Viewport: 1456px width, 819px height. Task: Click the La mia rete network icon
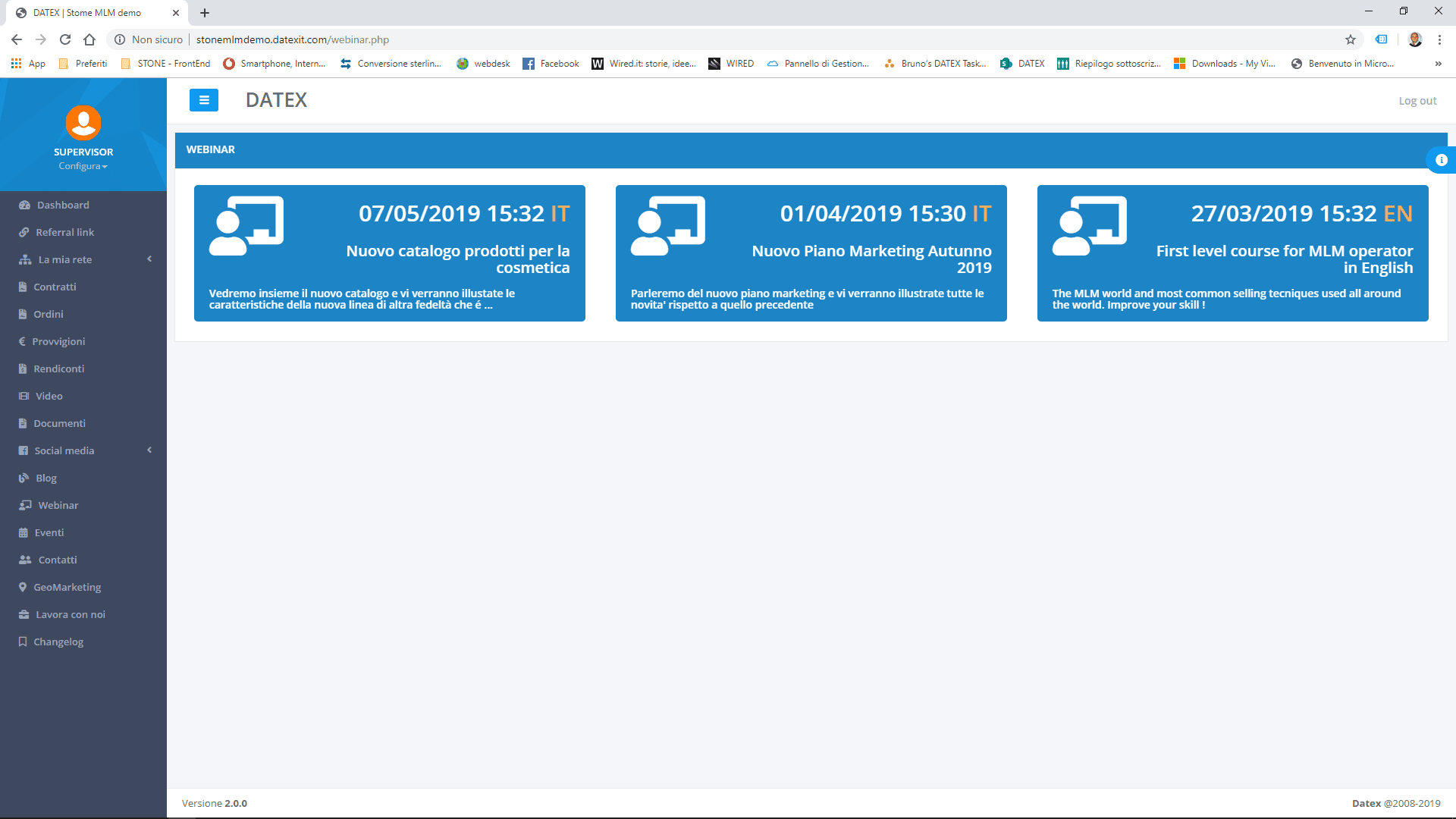(25, 259)
